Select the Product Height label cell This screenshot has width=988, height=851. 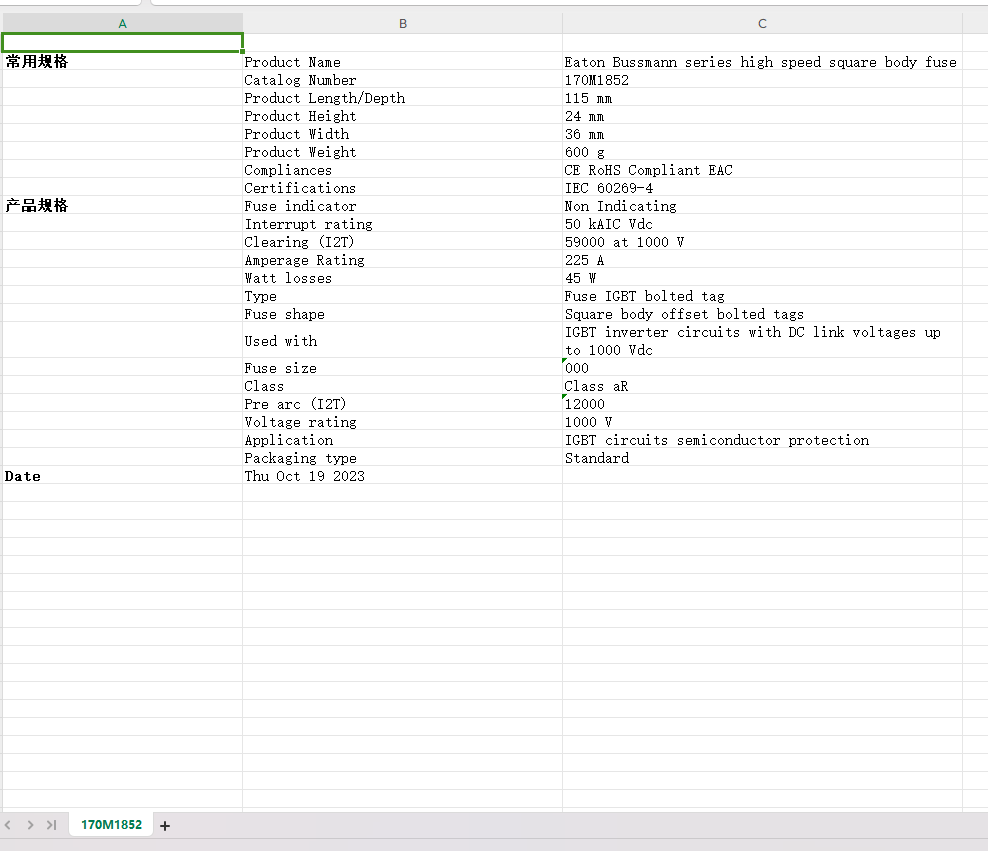coord(403,116)
